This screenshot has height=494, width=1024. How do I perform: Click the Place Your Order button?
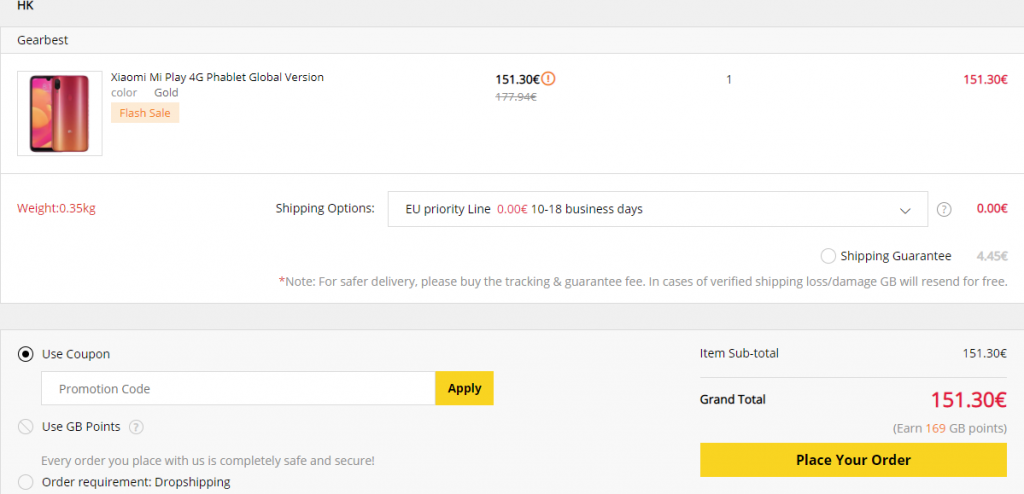coord(853,460)
